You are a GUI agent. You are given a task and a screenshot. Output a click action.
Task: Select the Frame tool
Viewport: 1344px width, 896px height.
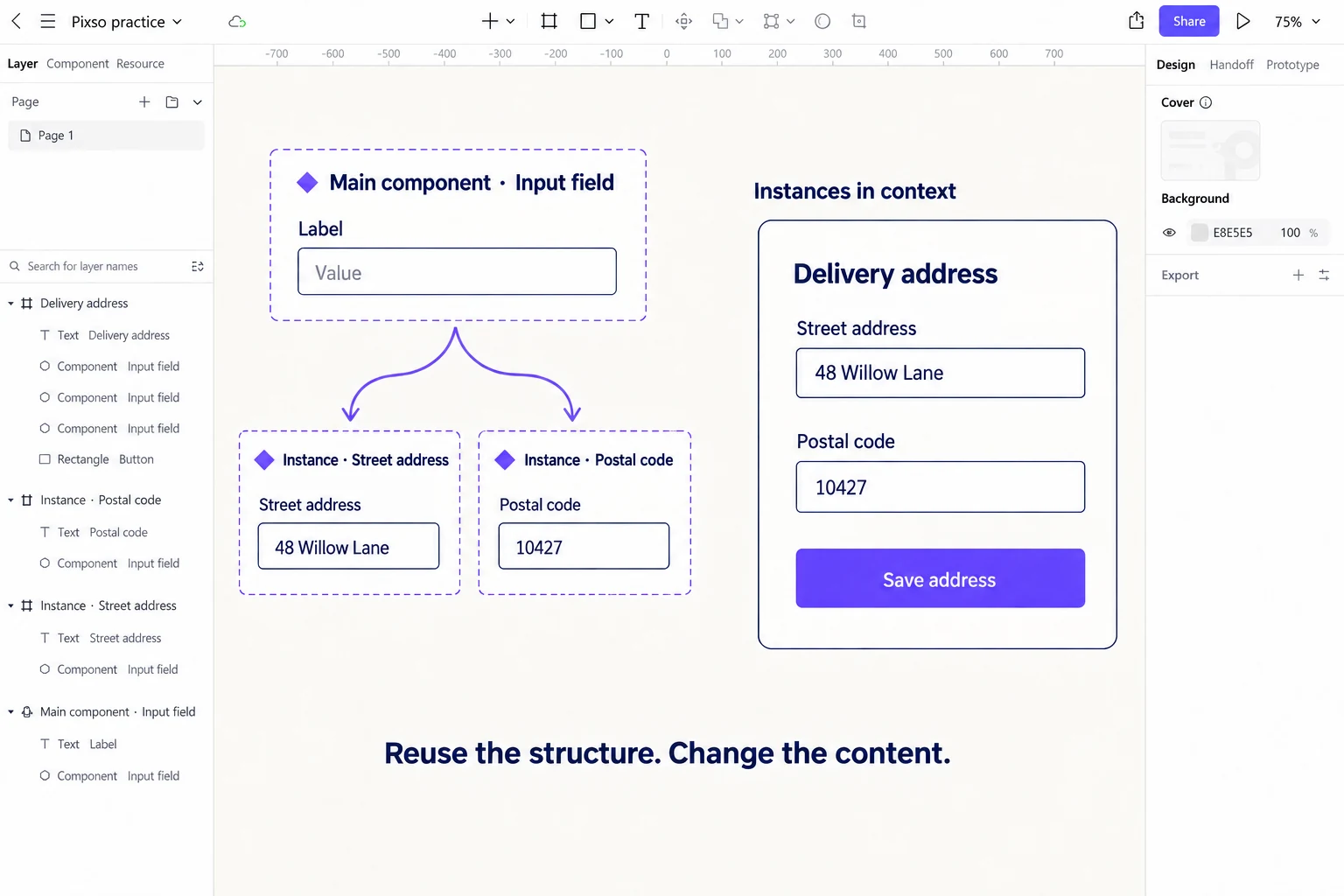click(549, 21)
